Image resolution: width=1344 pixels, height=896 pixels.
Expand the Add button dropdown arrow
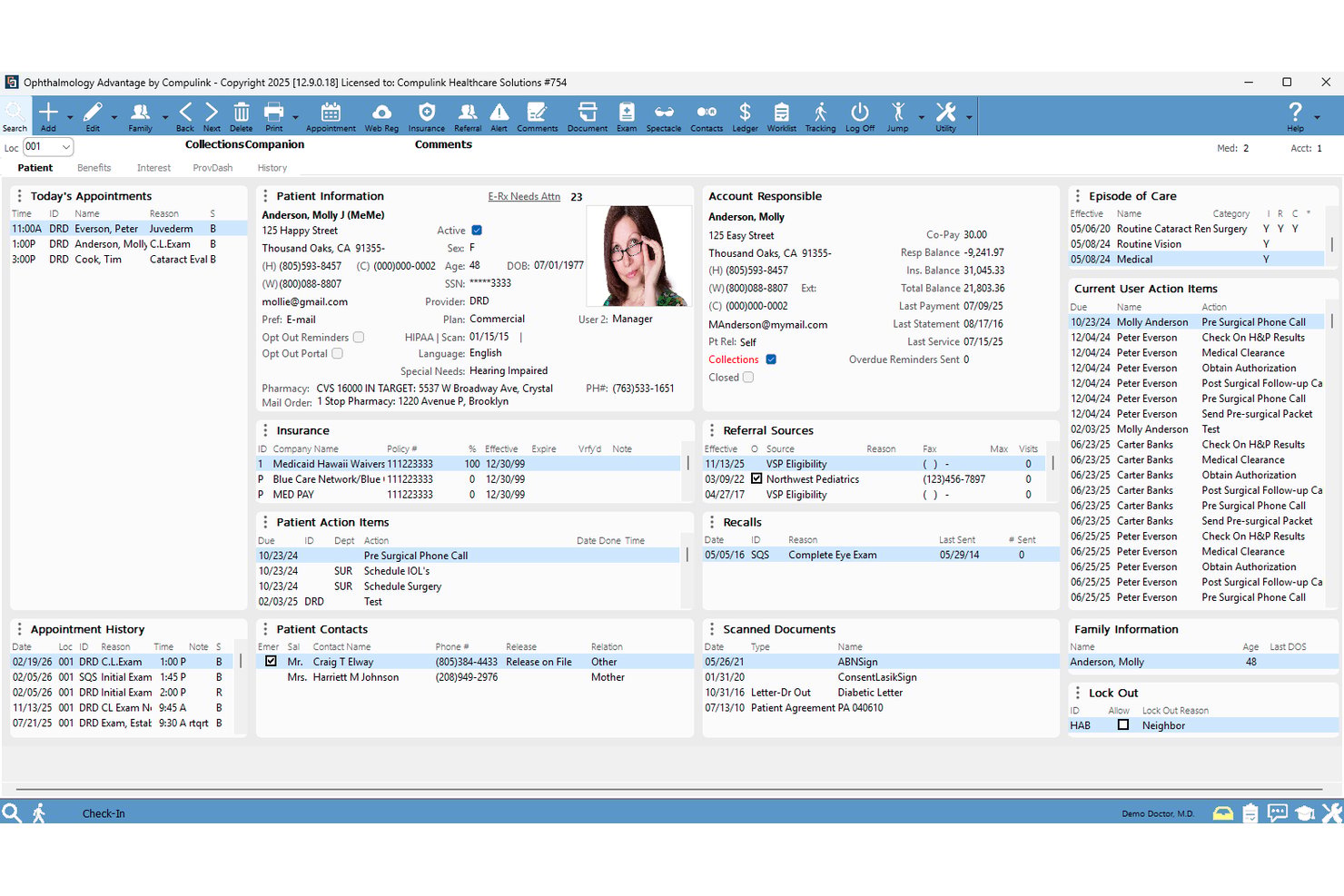coord(70,117)
